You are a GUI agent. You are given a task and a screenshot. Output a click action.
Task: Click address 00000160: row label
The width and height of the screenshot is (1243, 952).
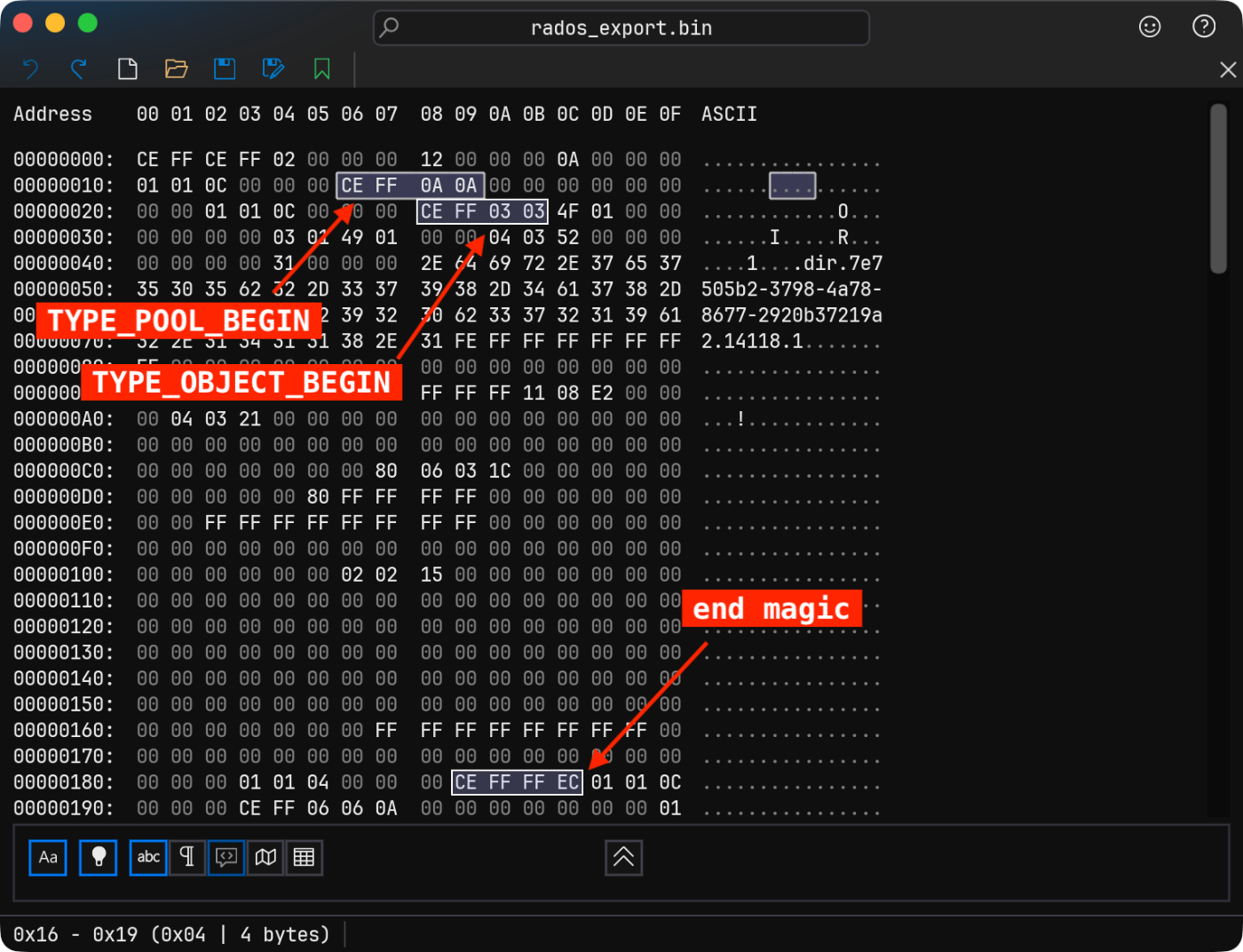pos(64,731)
